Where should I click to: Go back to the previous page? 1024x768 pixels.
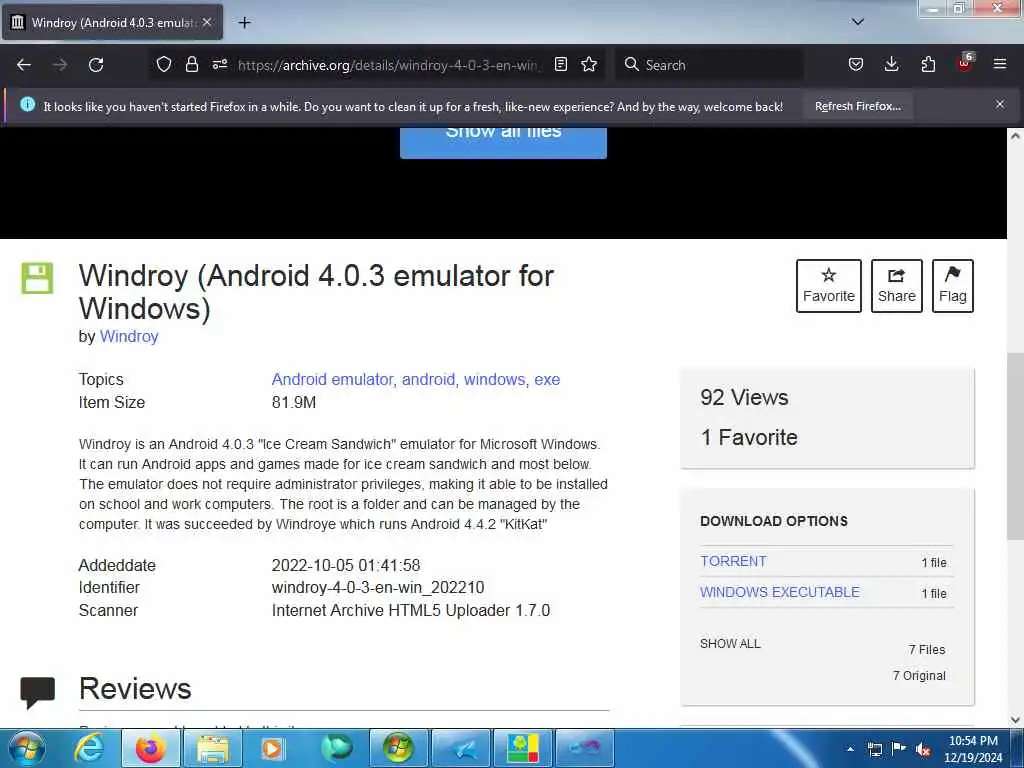(24, 65)
